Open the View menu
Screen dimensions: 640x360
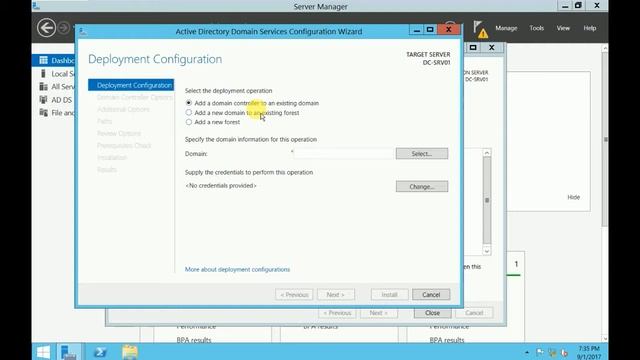point(563,28)
